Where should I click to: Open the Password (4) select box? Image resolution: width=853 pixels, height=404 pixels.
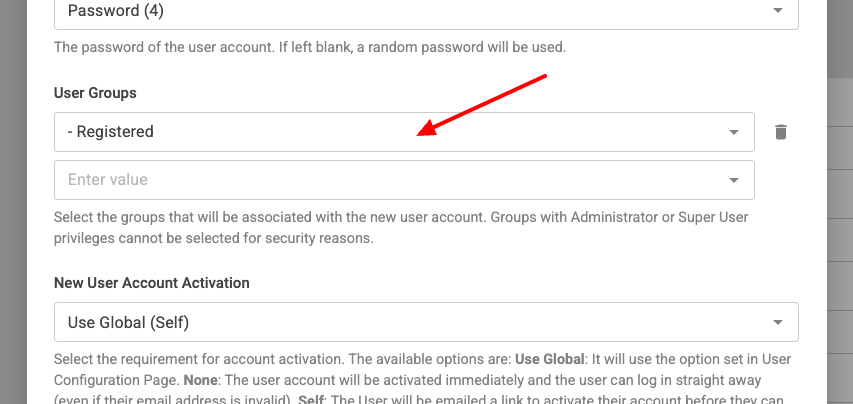(x=400, y=10)
